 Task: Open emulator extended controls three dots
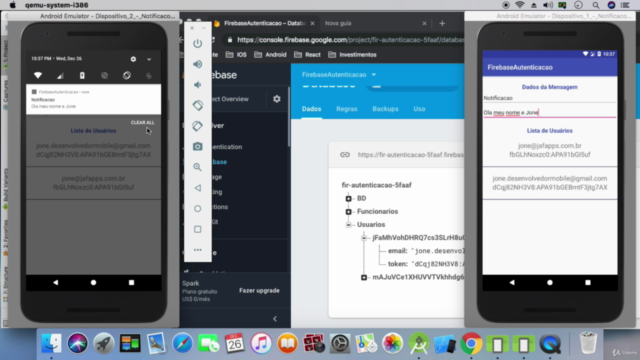pos(198,250)
